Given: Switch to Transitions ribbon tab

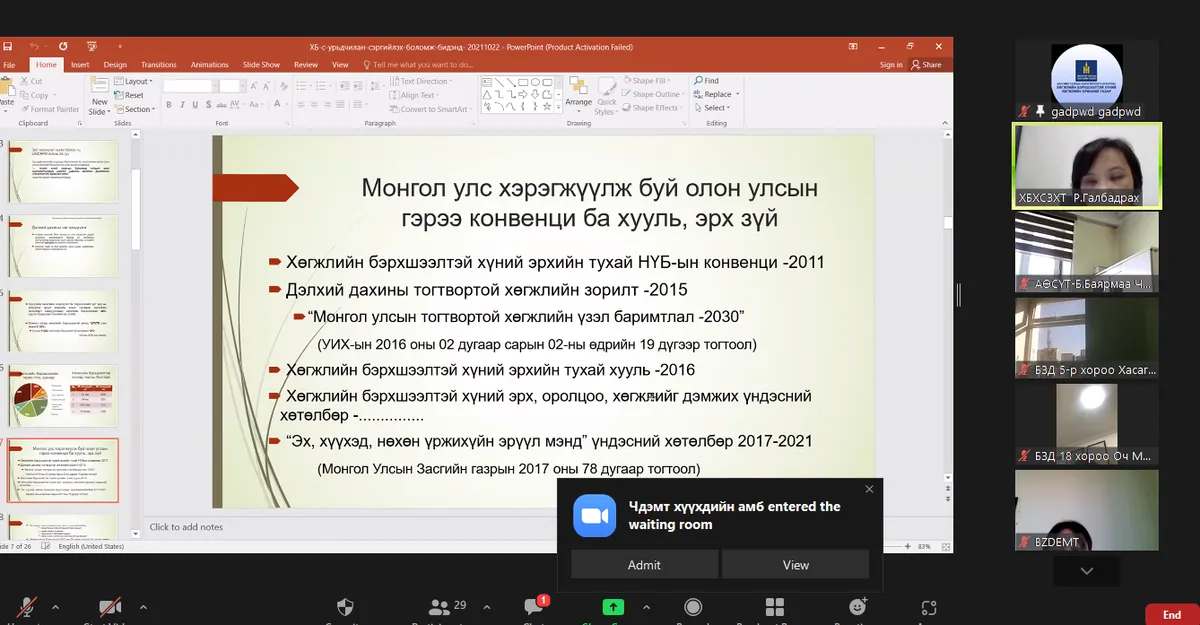Looking at the screenshot, I should point(159,64).
